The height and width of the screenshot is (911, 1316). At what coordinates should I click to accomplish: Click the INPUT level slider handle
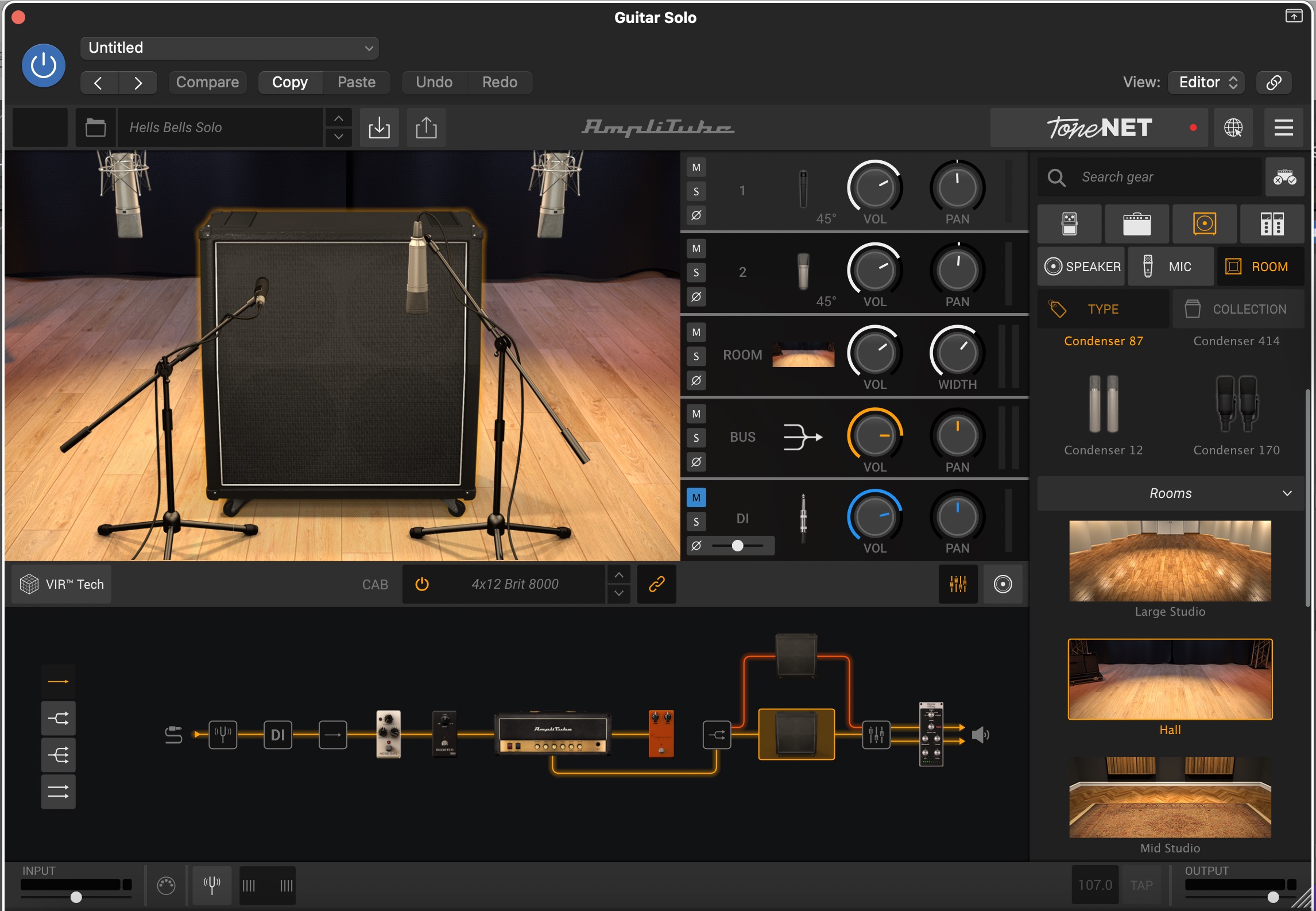tap(76, 897)
